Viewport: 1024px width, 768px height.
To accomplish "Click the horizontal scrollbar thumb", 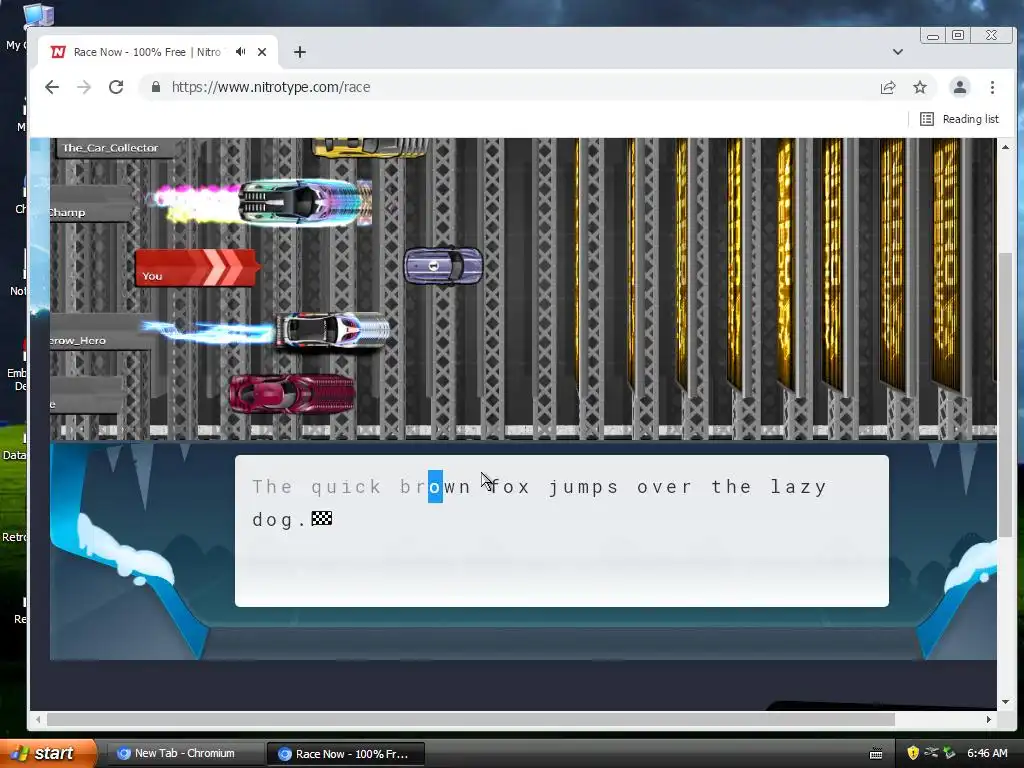I will 470,719.
